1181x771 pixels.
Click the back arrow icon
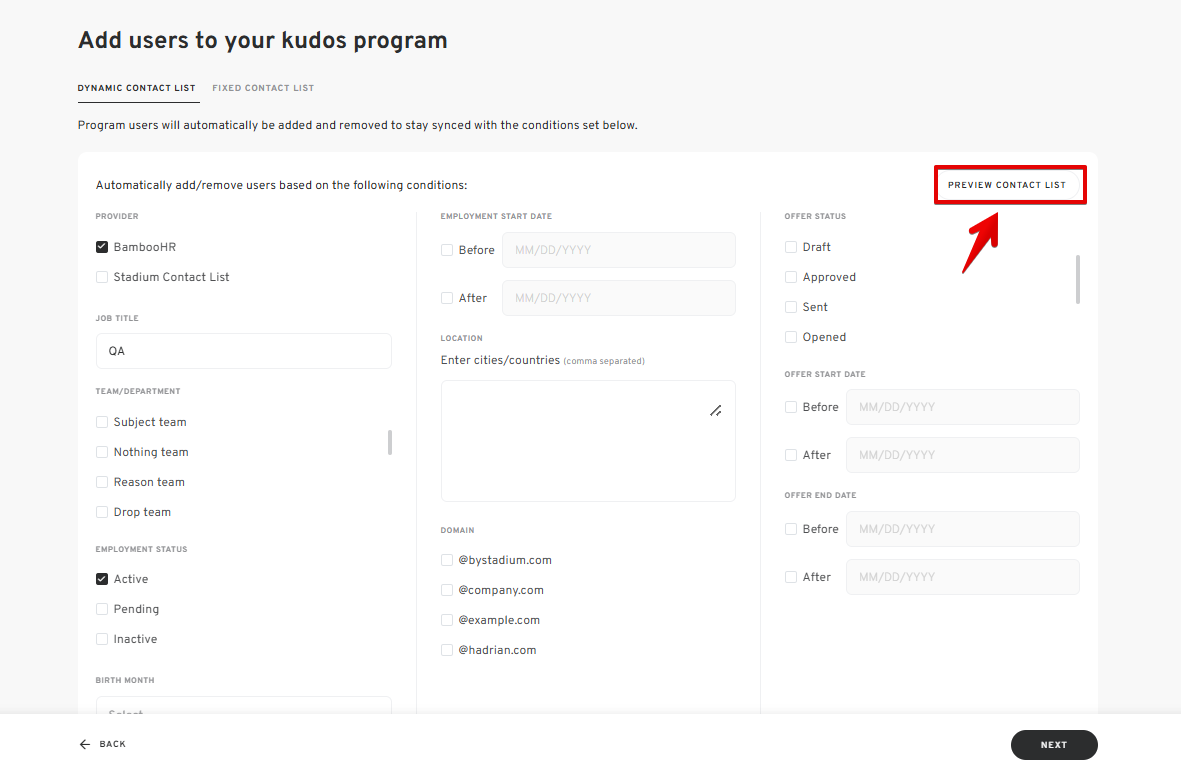85,744
